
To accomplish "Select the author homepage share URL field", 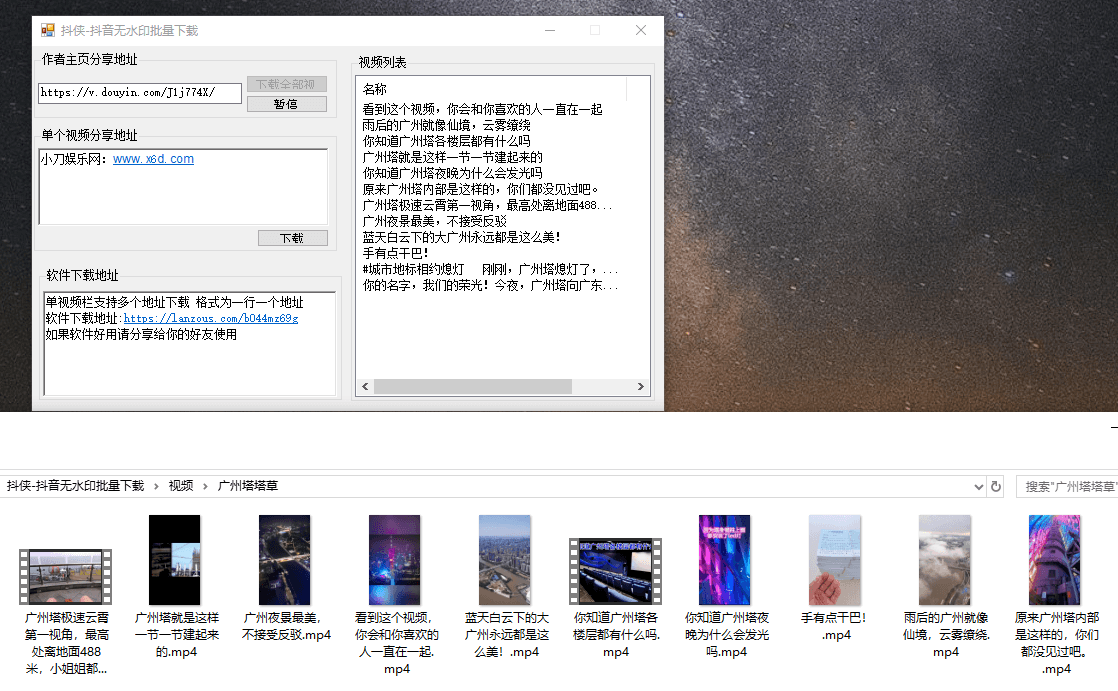I will pyautogui.click(x=138, y=93).
